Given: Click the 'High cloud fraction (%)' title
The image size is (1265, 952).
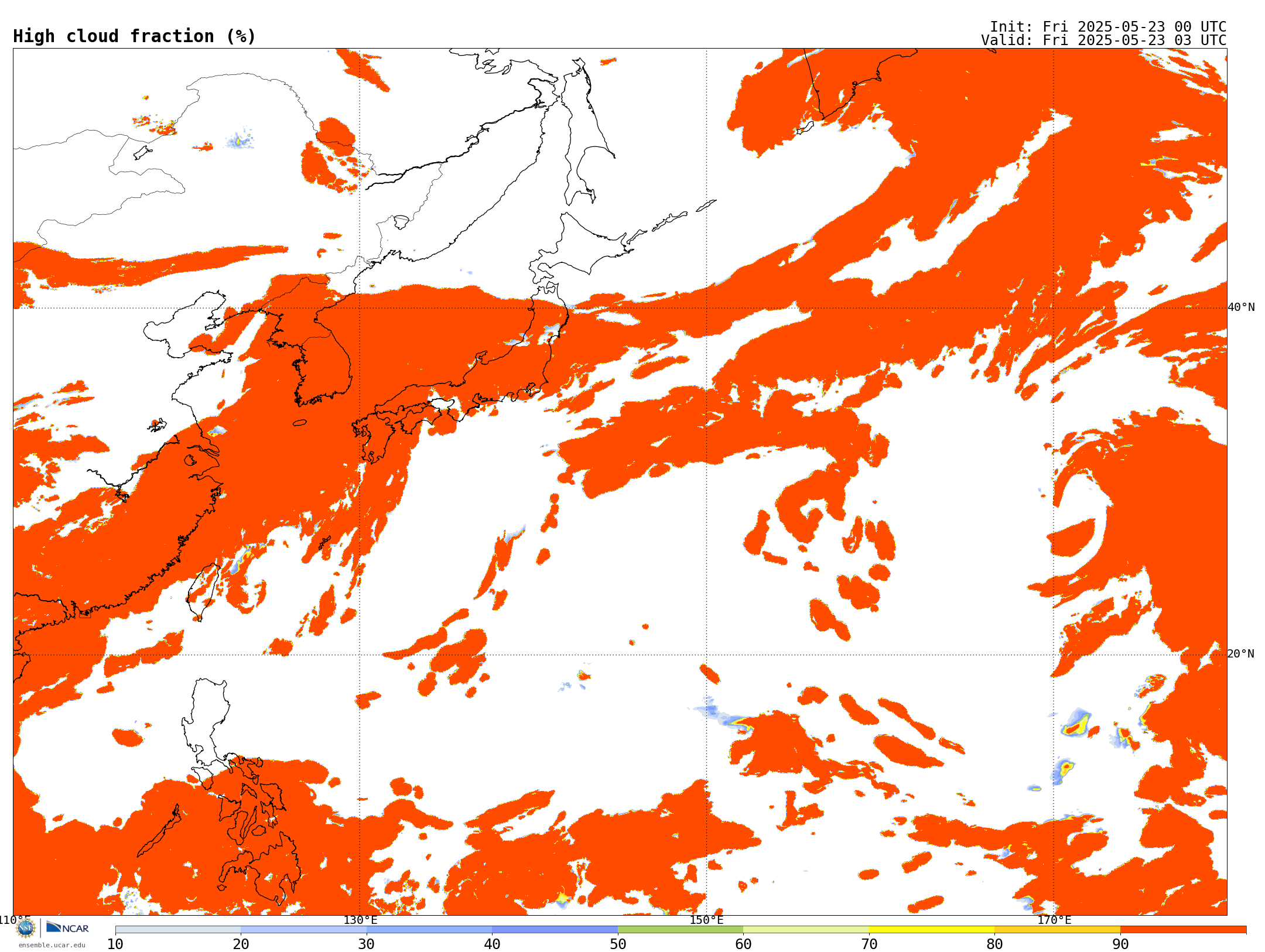Looking at the screenshot, I should 134,36.
